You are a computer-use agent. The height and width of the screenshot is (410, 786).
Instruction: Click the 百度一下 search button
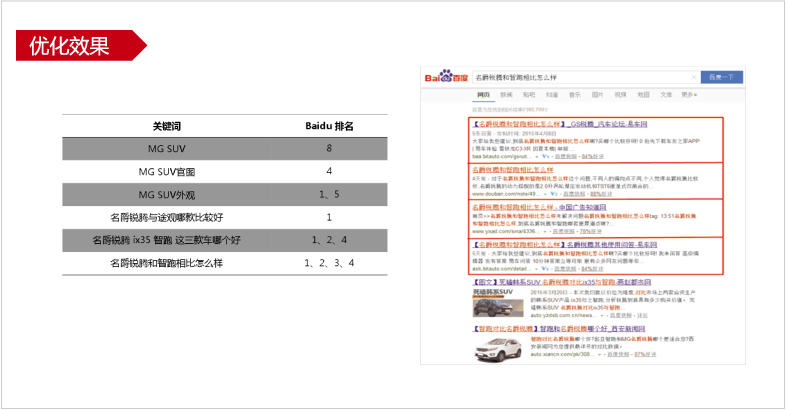coord(720,77)
